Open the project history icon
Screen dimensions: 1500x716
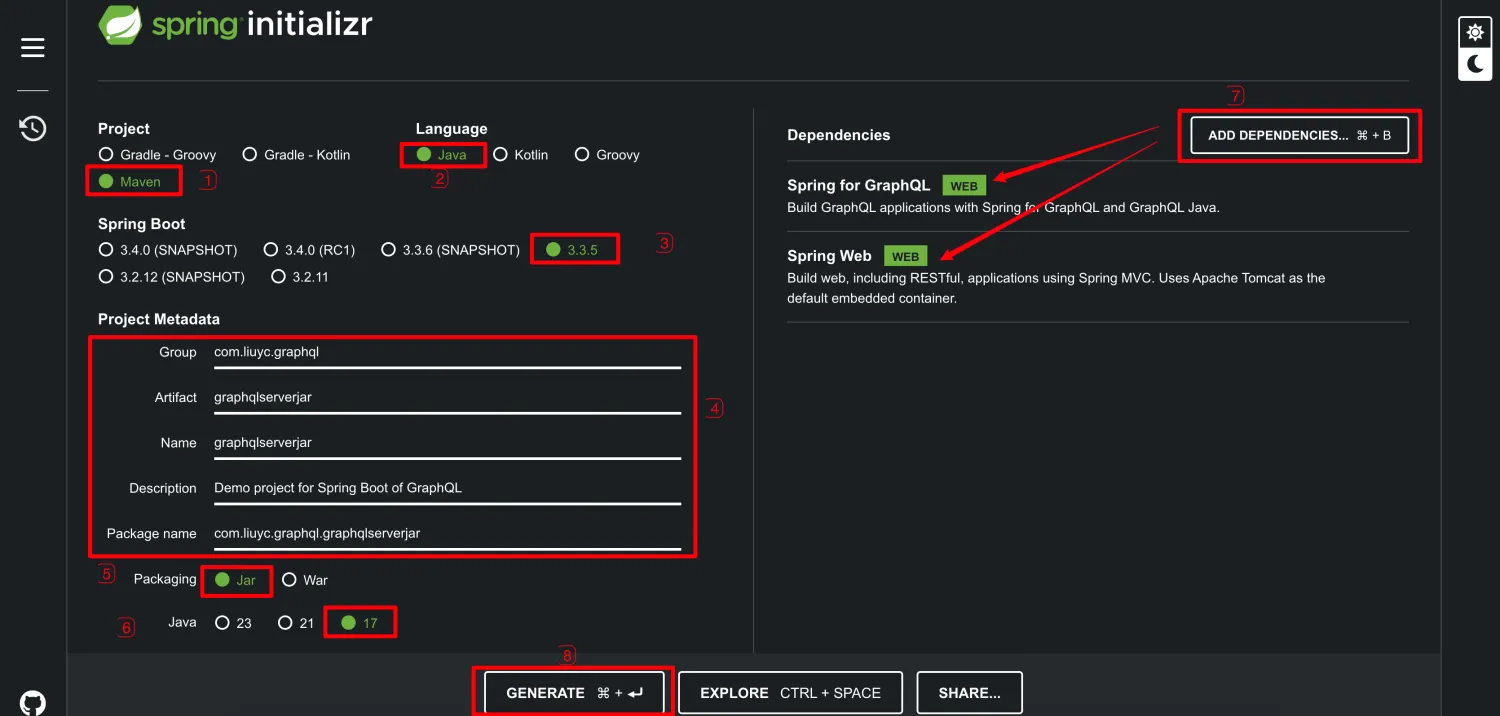pyautogui.click(x=33, y=128)
